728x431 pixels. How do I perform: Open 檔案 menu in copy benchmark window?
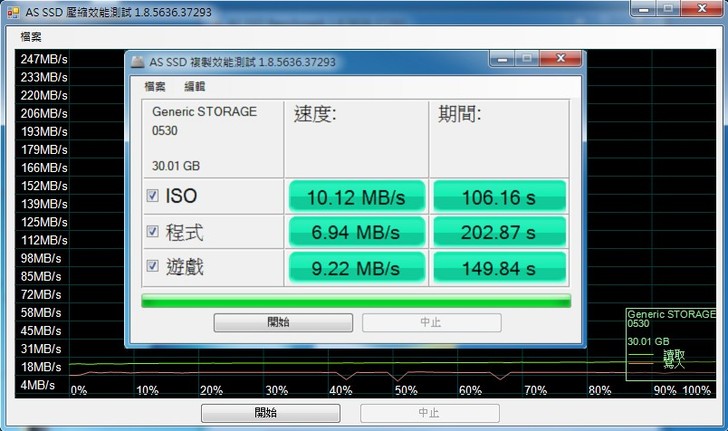click(155, 86)
